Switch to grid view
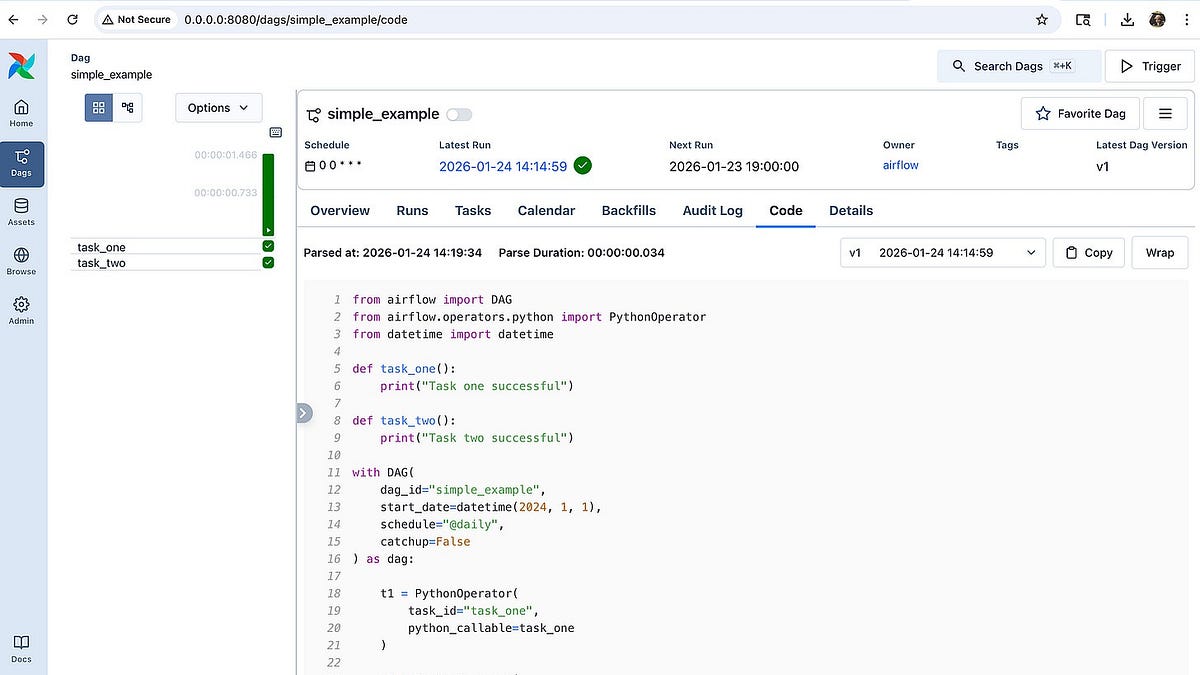Viewport: 1200px width, 675px height. point(98,107)
